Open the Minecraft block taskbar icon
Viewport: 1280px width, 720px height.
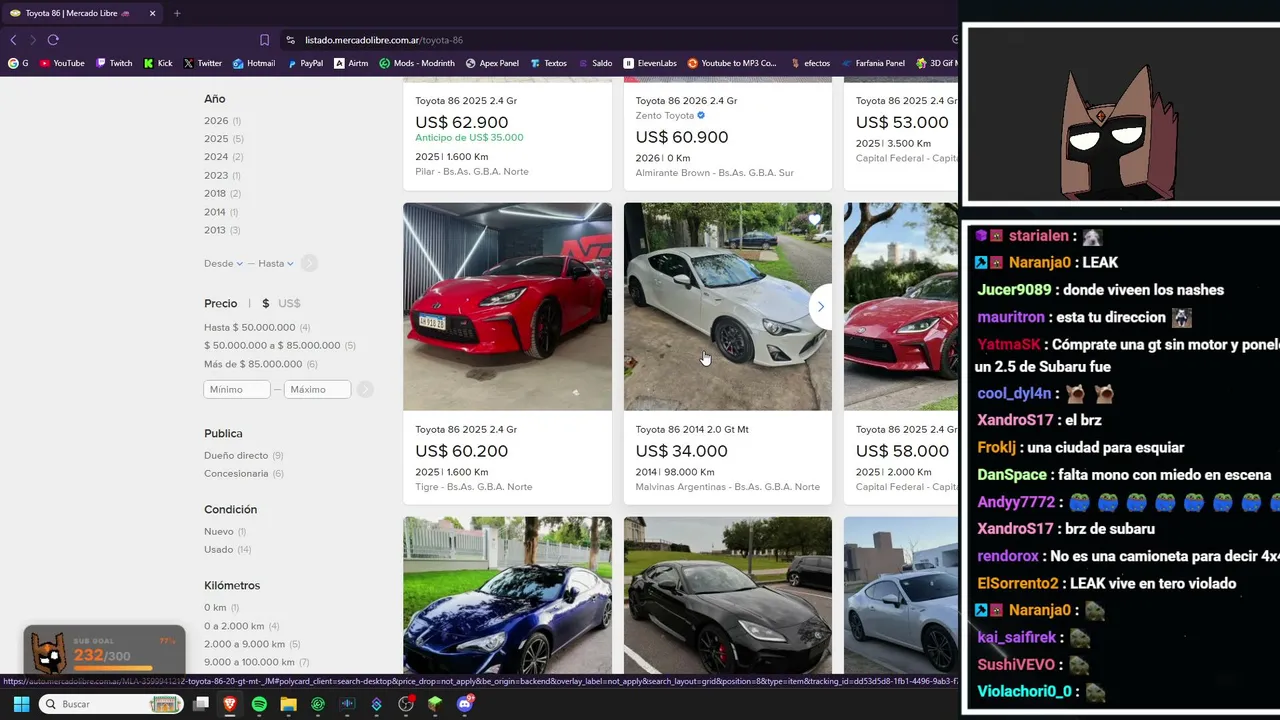click(x=435, y=704)
